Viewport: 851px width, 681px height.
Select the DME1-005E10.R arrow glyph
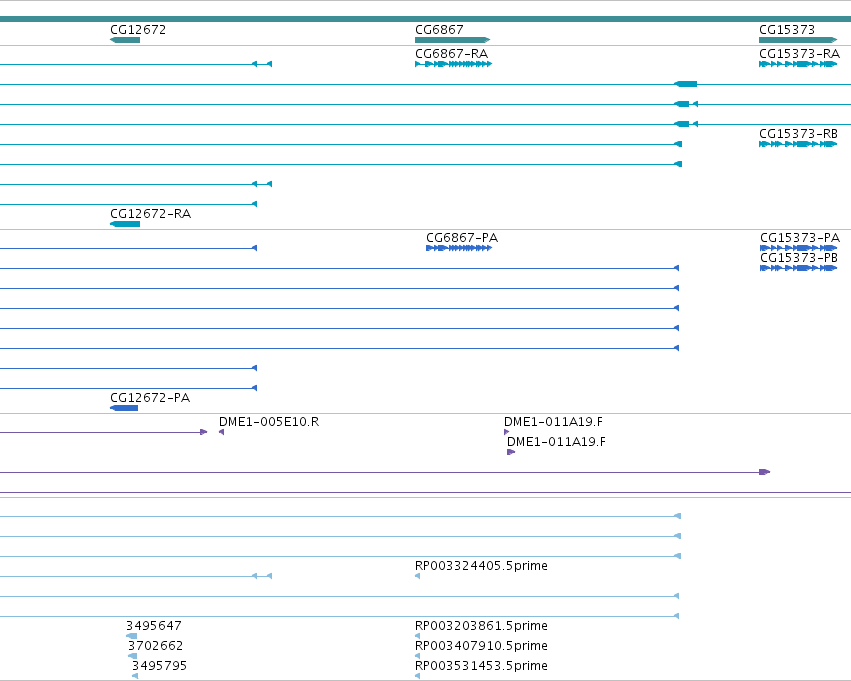221,432
